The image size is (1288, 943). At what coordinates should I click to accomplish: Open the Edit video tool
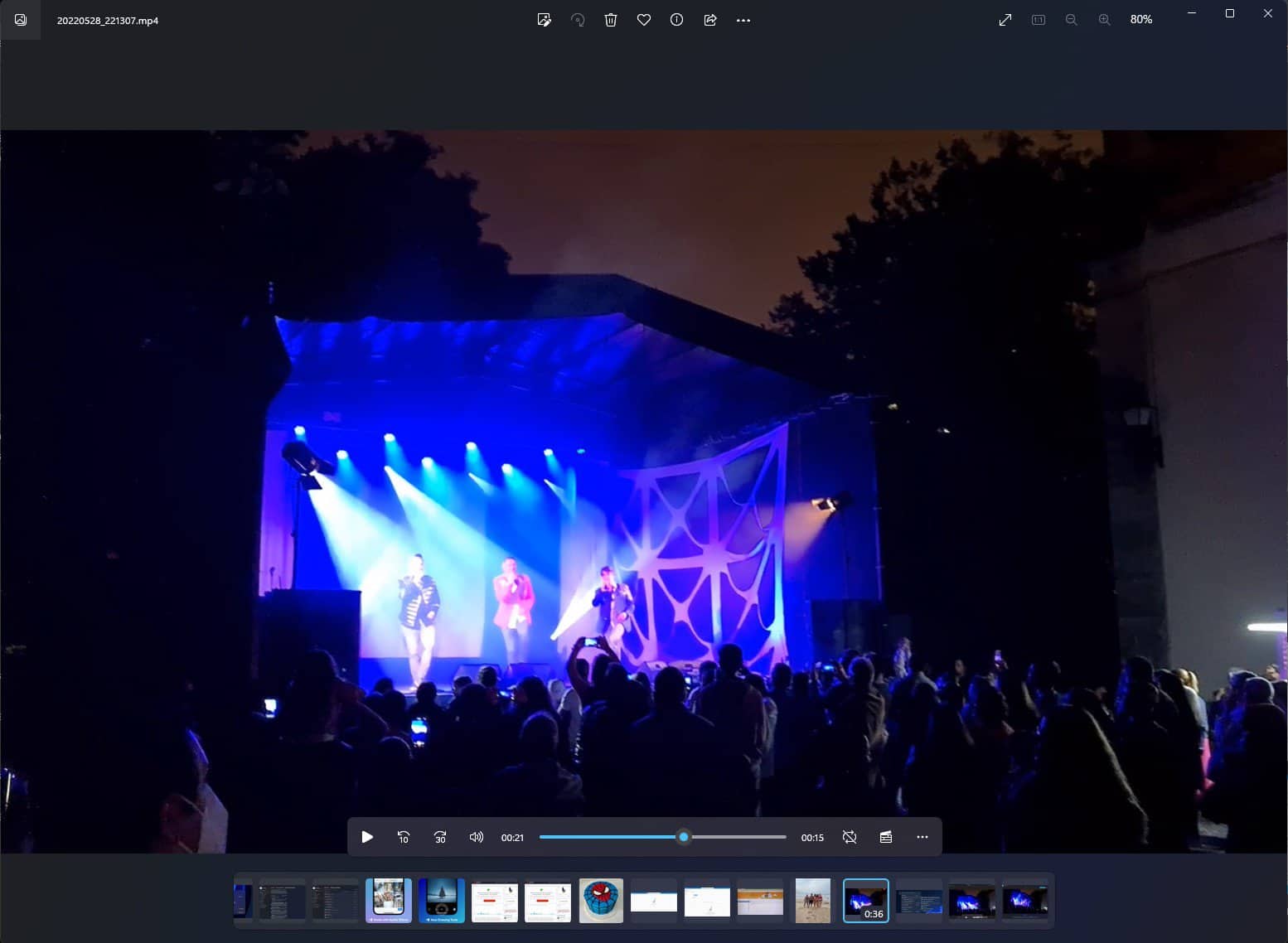(x=545, y=20)
